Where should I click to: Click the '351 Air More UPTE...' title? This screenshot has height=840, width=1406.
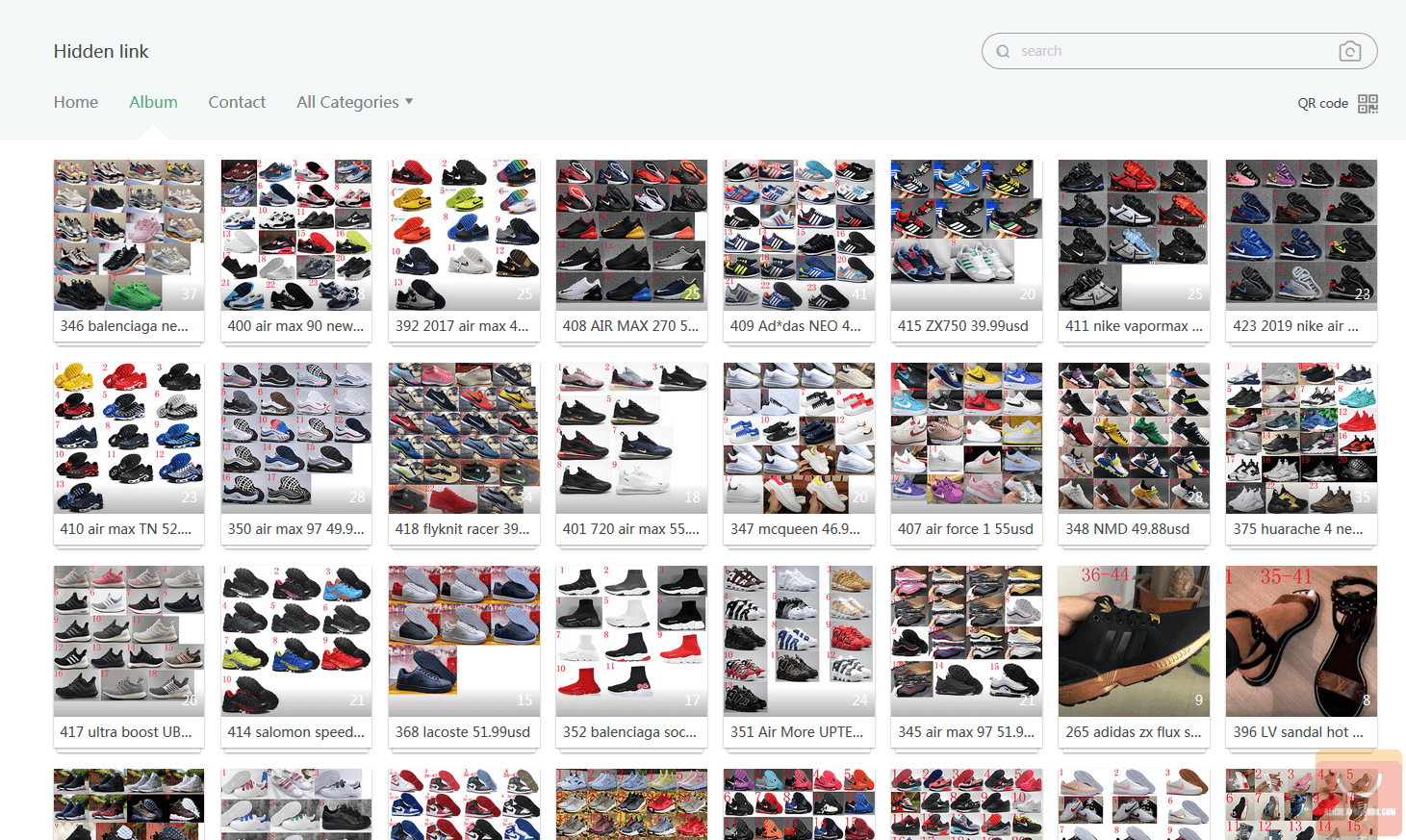click(x=797, y=732)
